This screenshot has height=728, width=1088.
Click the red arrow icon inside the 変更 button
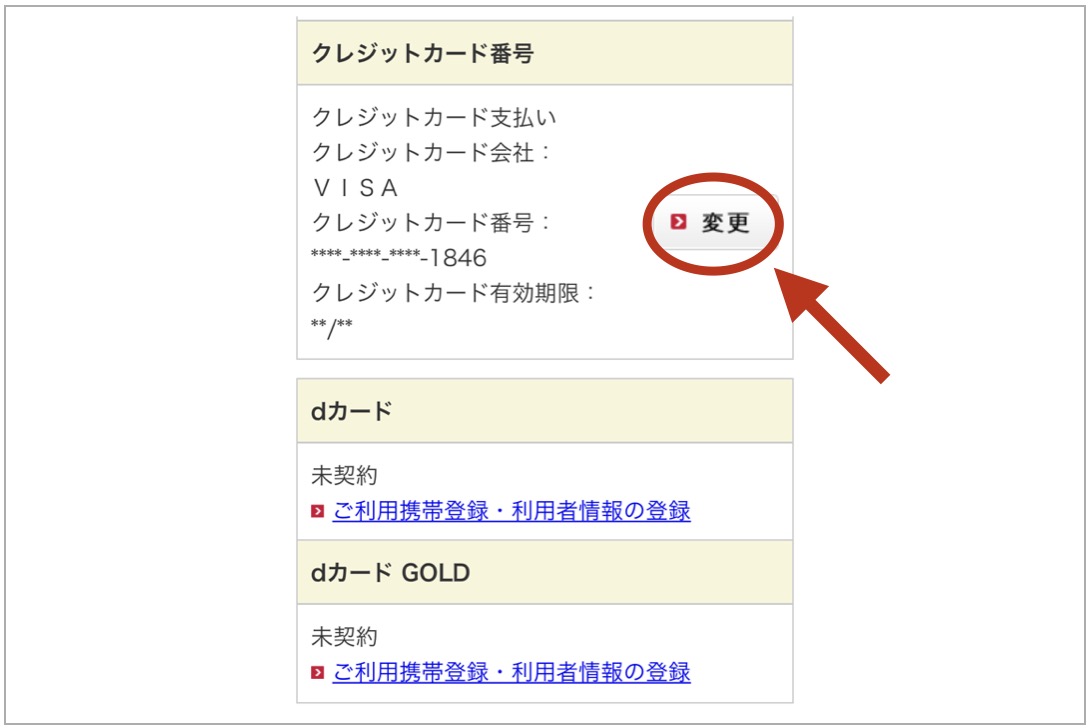coord(678,221)
